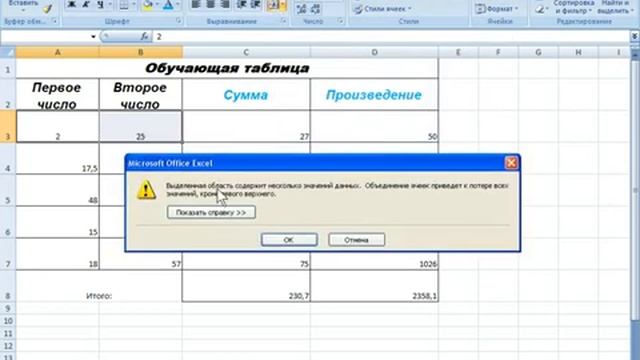The image size is (640, 360).
Task: Click in the formula bar field
Action: [x=391, y=37]
